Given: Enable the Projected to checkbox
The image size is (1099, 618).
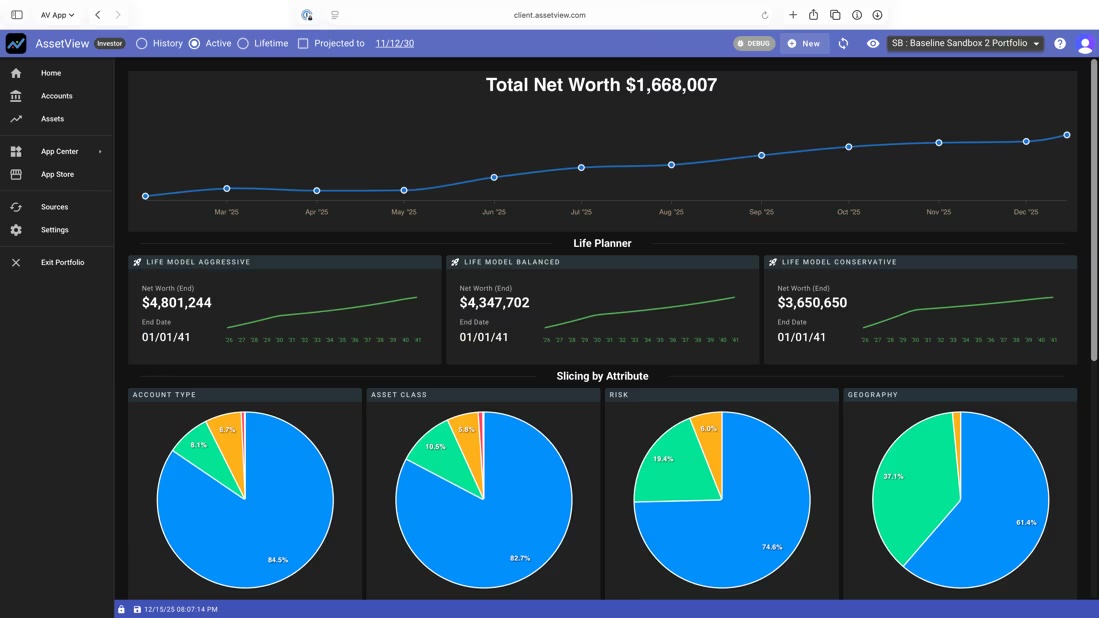Looking at the screenshot, I should (x=303, y=44).
